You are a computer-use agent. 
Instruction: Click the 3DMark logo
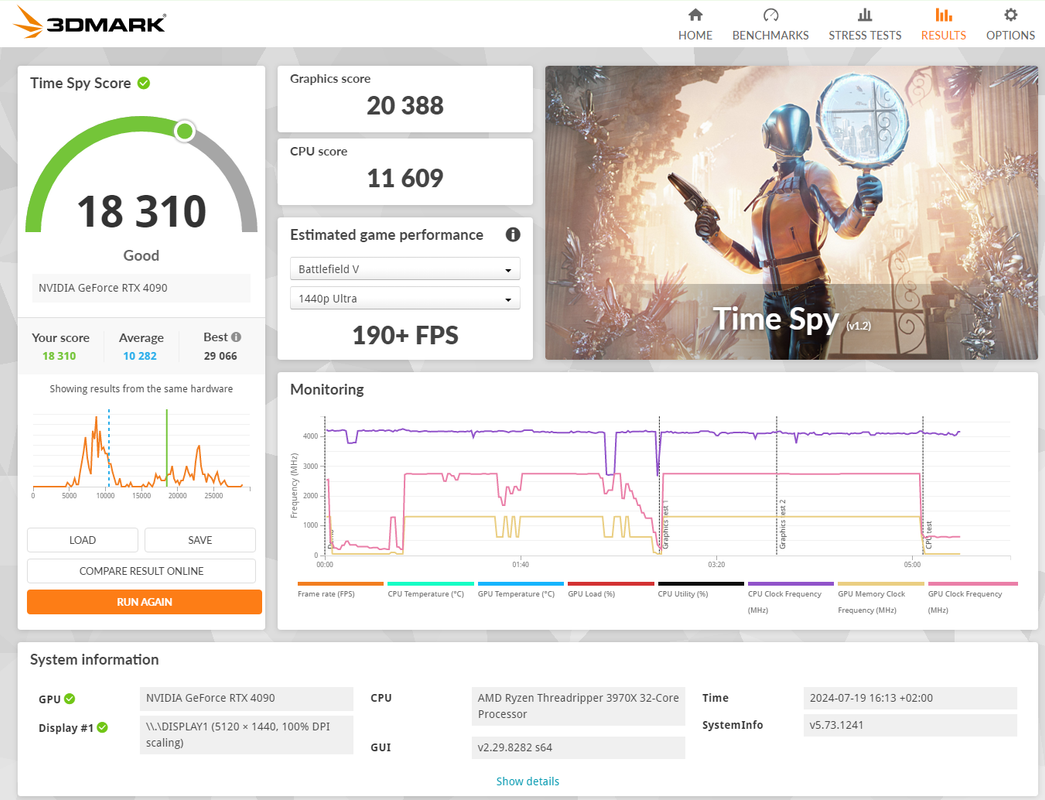[89, 22]
